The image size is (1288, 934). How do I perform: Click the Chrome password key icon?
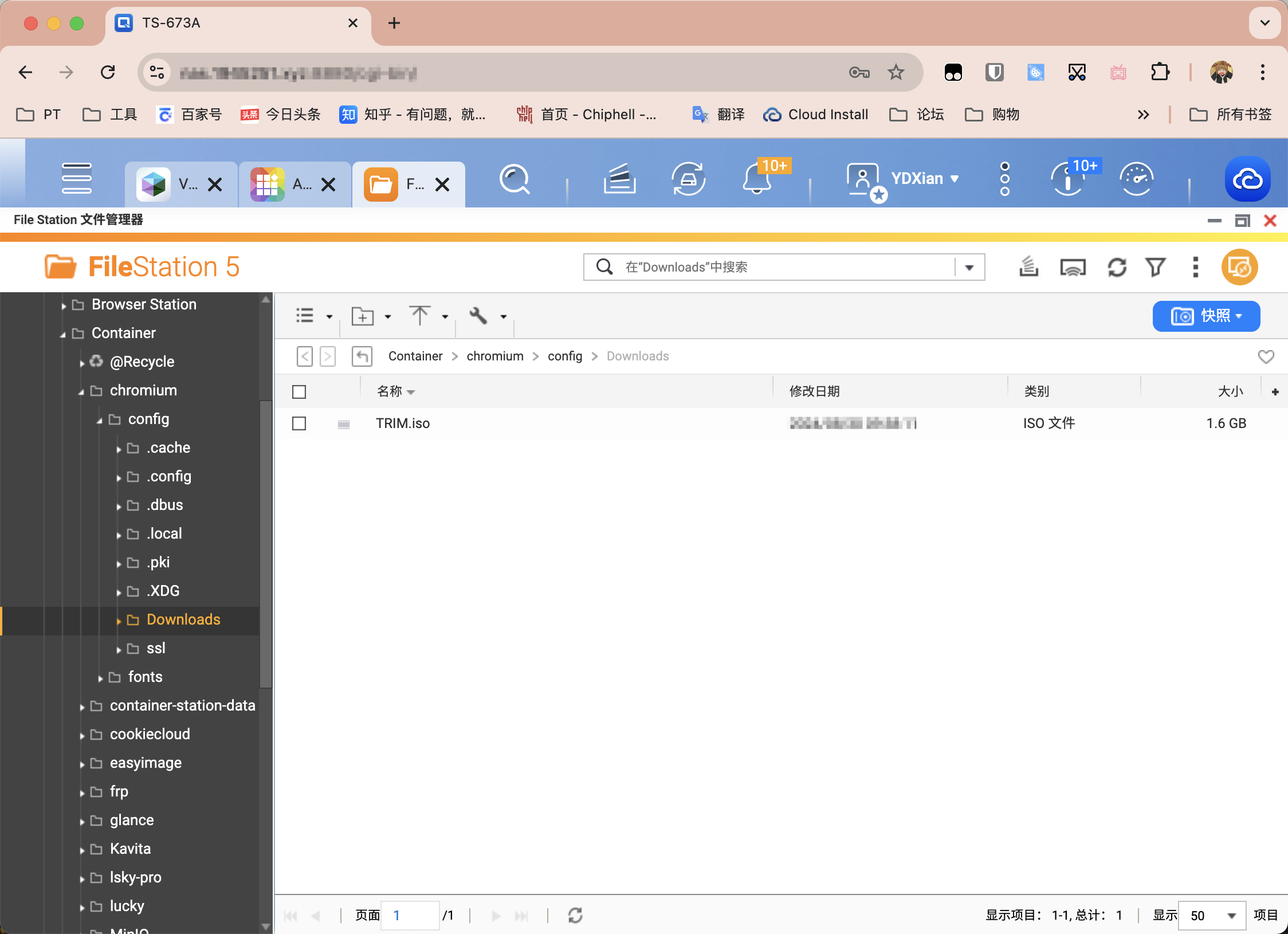point(859,72)
